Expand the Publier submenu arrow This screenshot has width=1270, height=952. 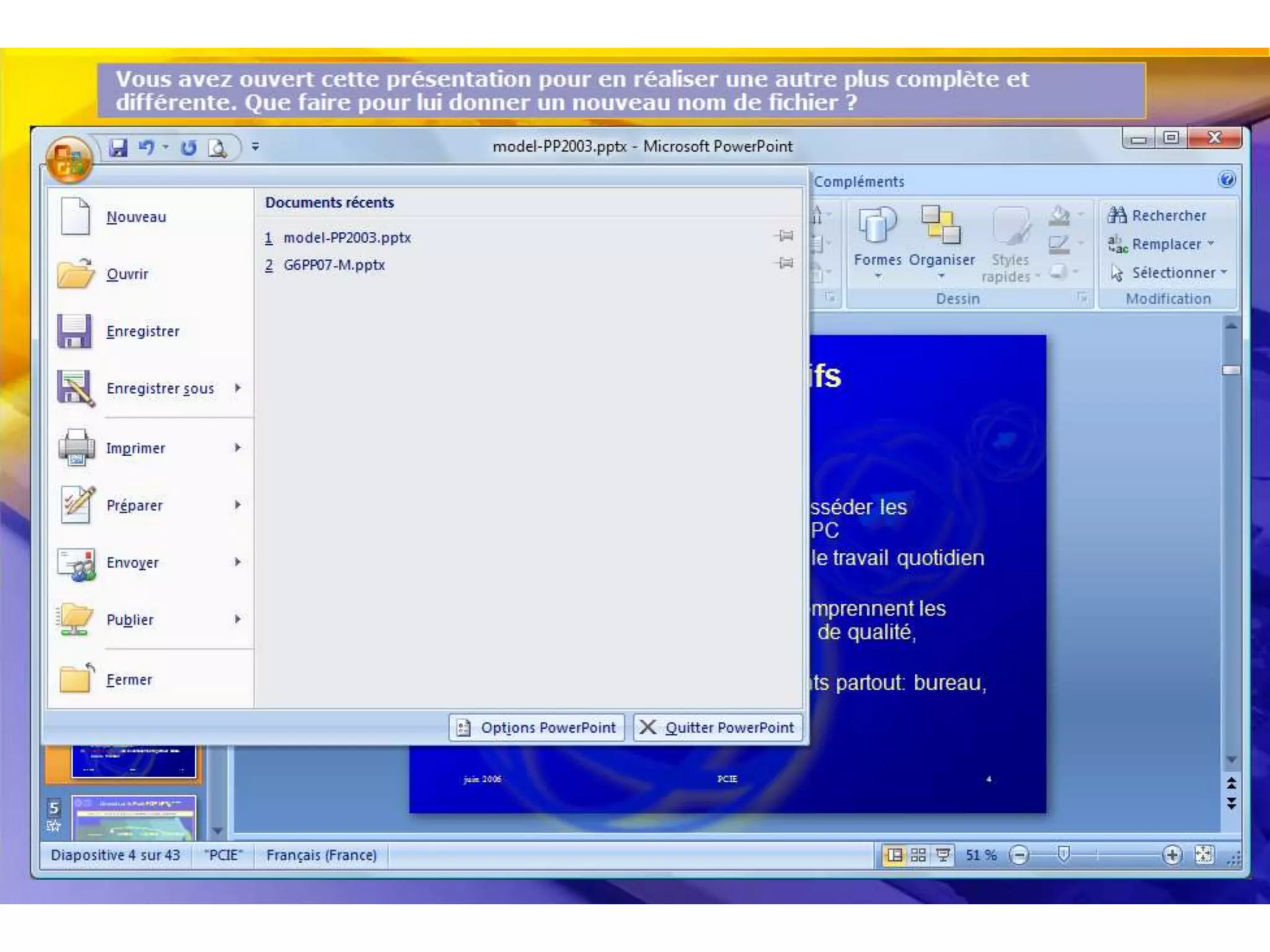tap(238, 619)
